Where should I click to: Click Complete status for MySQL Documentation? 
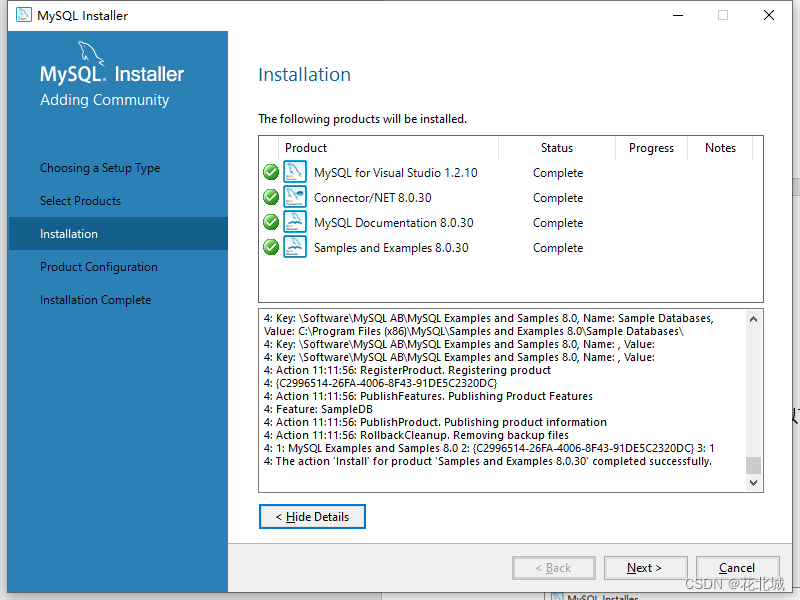pyautogui.click(x=558, y=223)
